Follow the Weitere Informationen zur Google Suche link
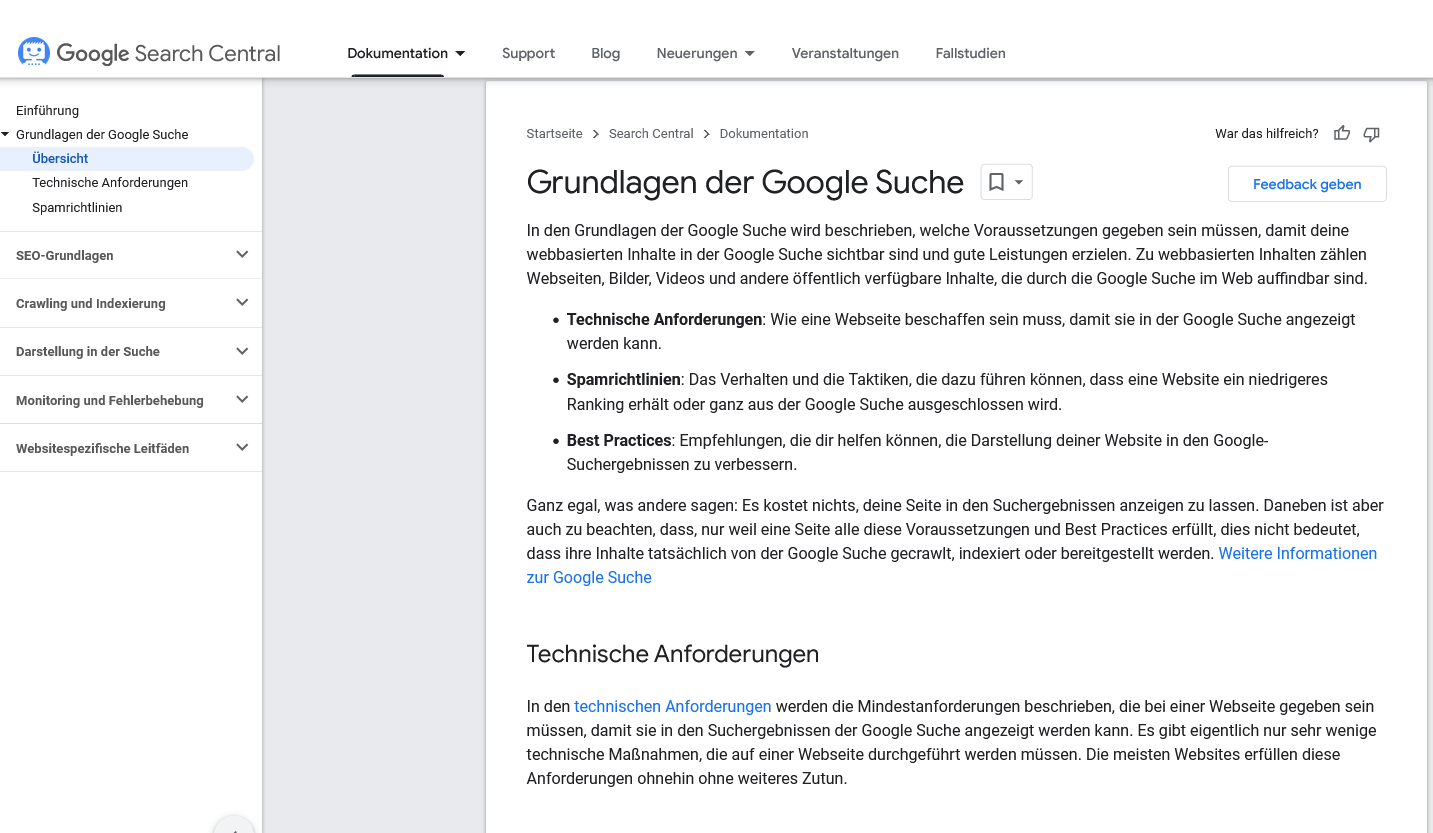 tap(1297, 553)
